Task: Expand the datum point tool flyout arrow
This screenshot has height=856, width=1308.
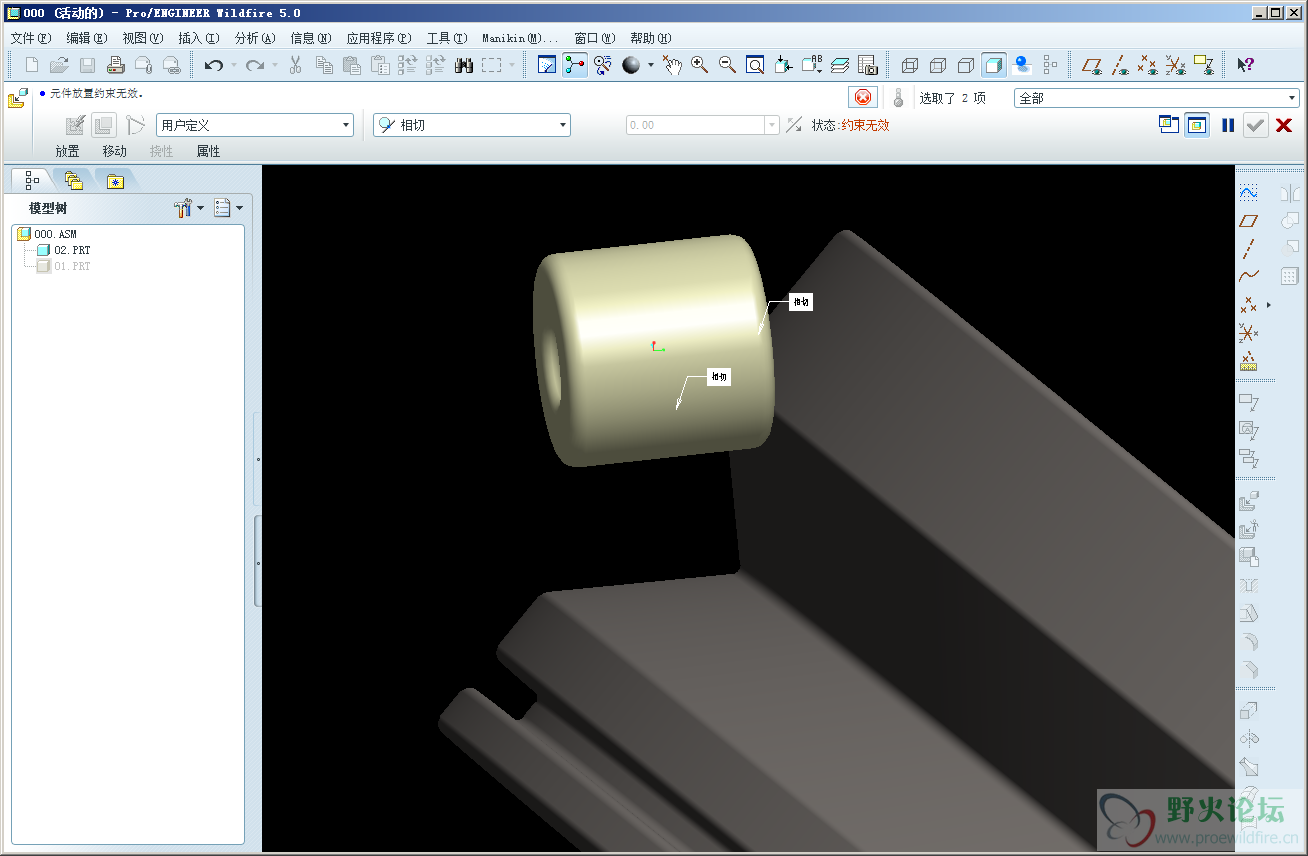Action: click(1269, 304)
